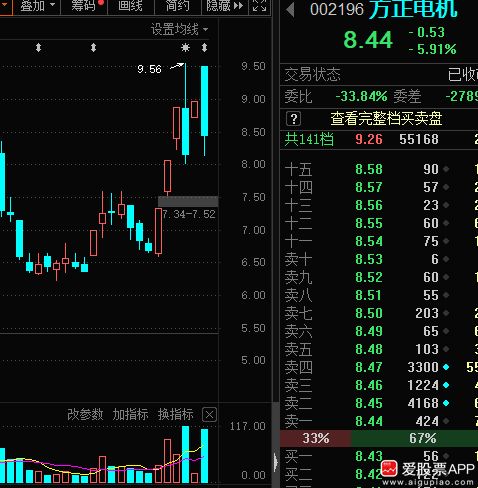Toggle the 简约 simplified view mode
The image size is (478, 488).
[x=178, y=6]
